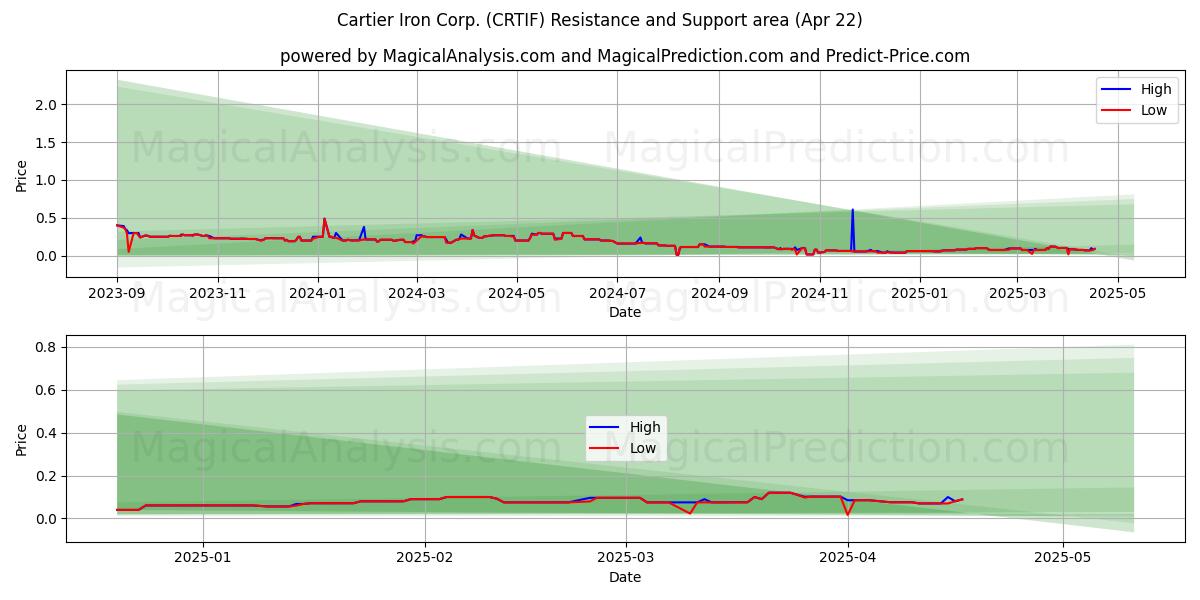The image size is (1200, 600).
Task: Click the 'Price' y-axis title of bottom chart
Action: point(22,439)
